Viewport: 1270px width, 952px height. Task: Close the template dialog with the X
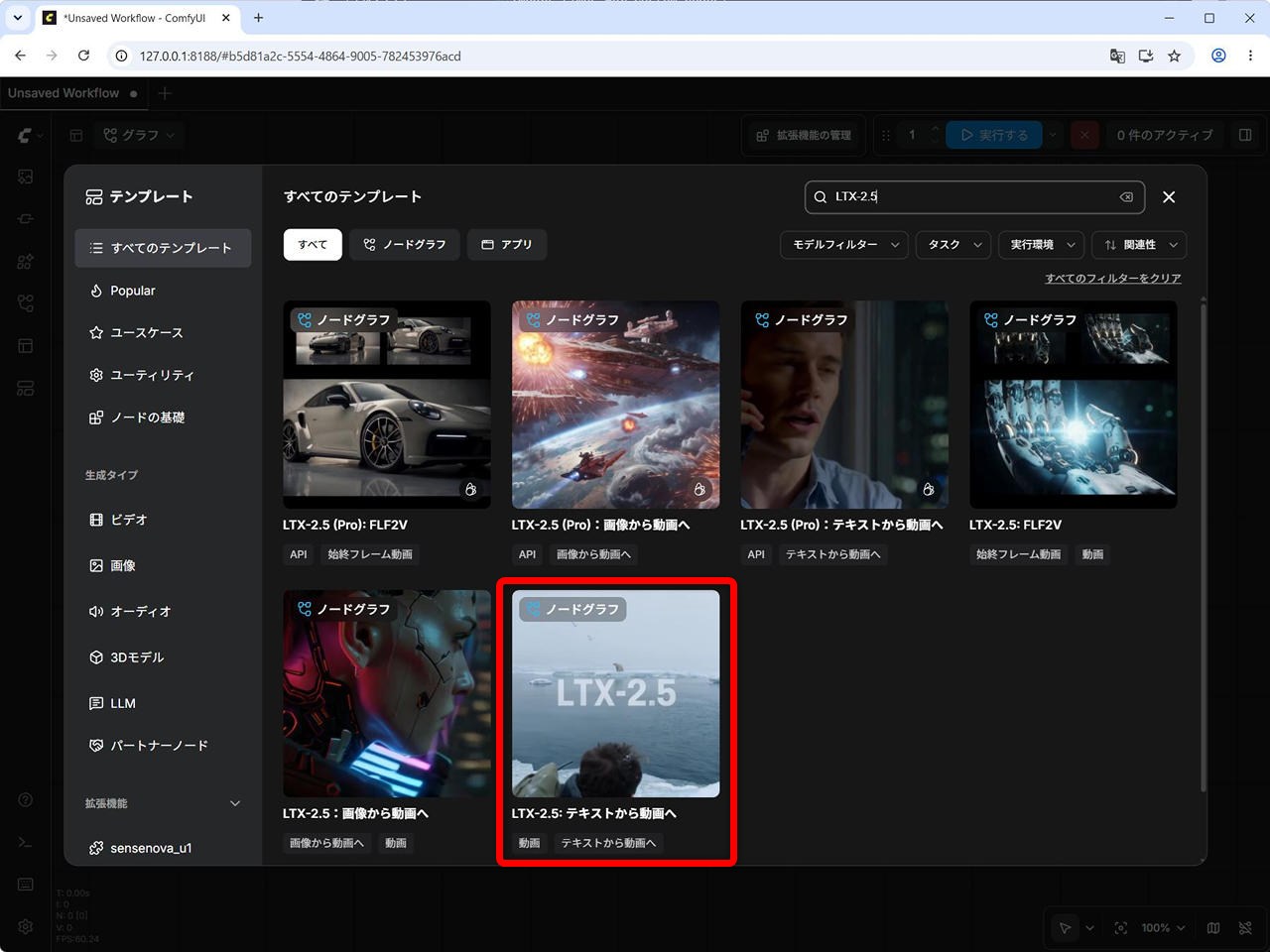1169,196
